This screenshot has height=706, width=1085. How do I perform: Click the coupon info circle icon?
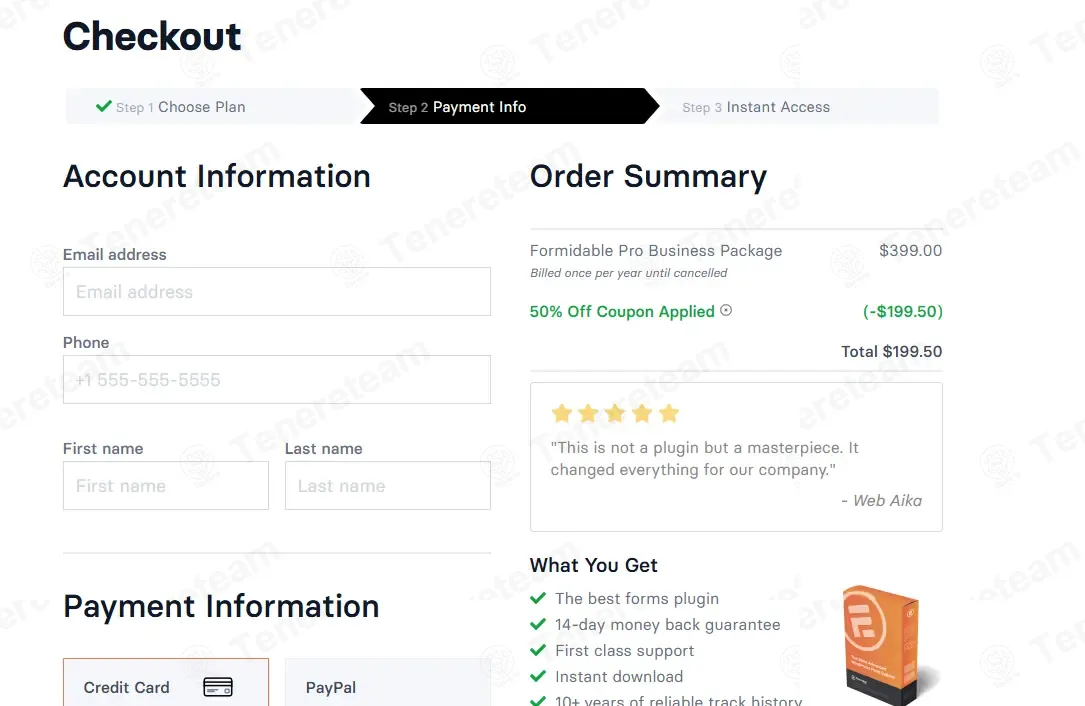(x=726, y=310)
